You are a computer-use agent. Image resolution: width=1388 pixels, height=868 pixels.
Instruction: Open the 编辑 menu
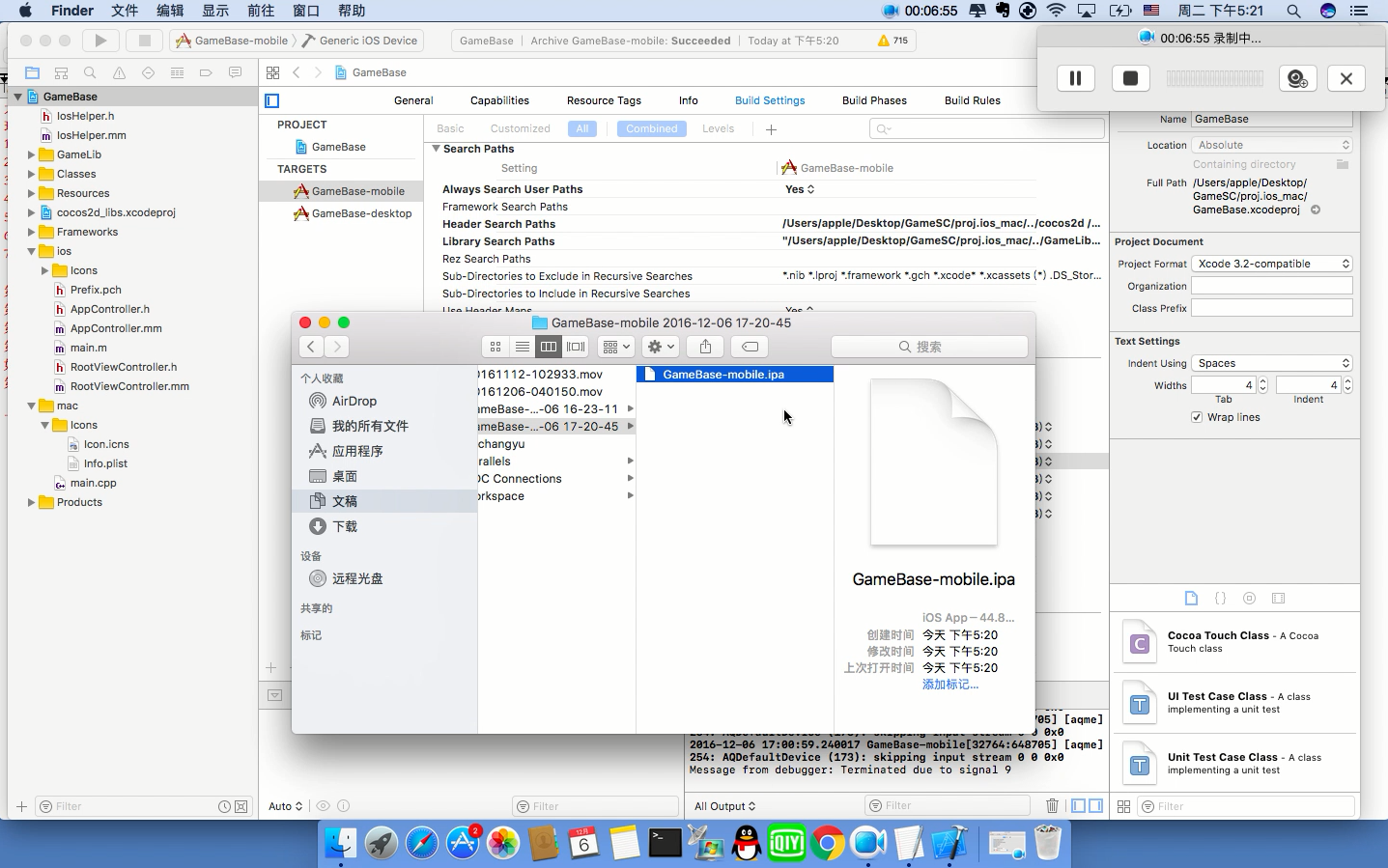coord(170,11)
